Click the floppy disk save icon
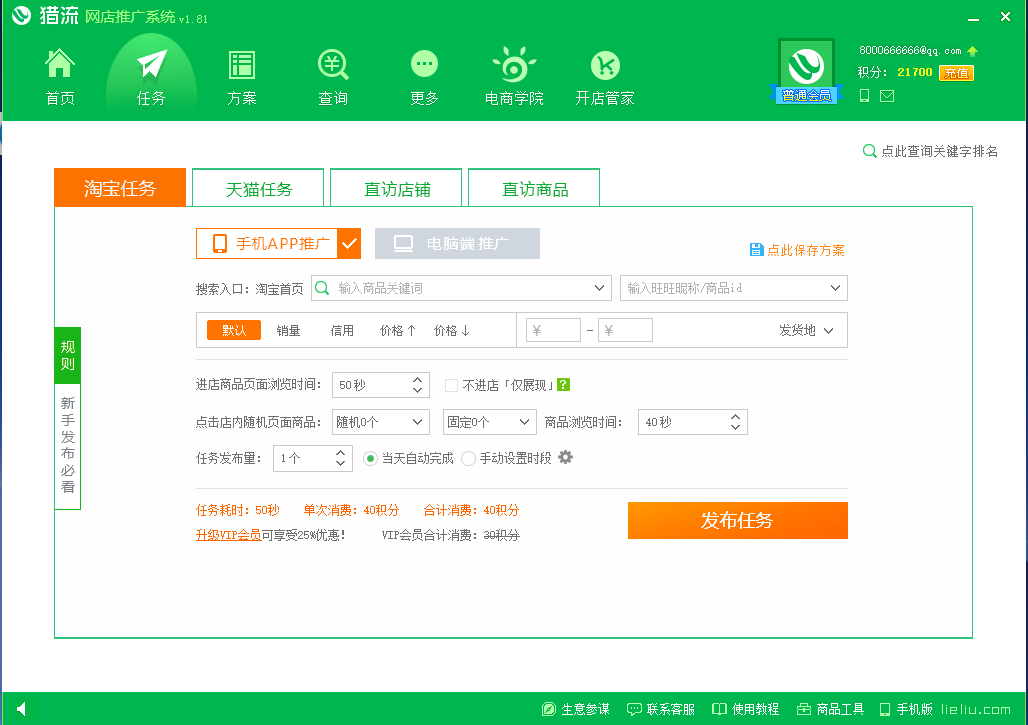1028x725 pixels. click(x=756, y=250)
